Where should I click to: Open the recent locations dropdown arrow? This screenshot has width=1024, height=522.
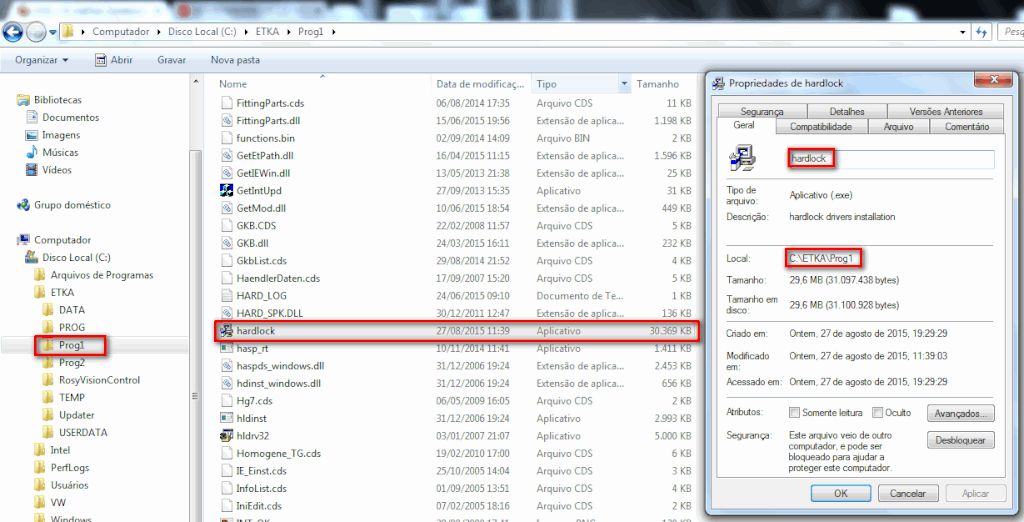52,32
